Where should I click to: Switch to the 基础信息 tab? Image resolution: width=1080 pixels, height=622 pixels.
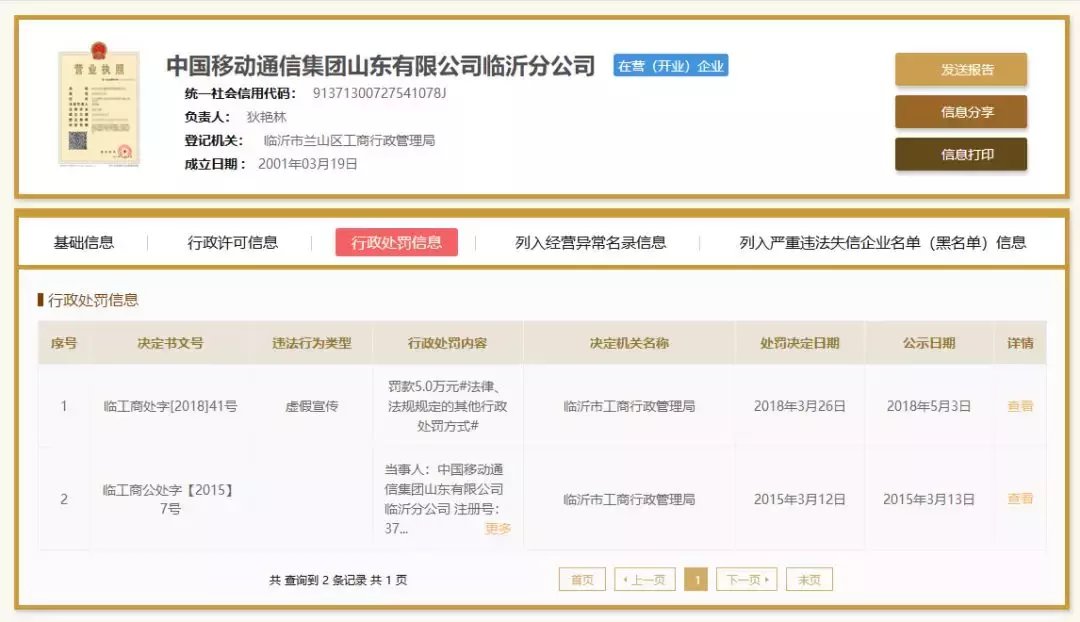[84, 242]
